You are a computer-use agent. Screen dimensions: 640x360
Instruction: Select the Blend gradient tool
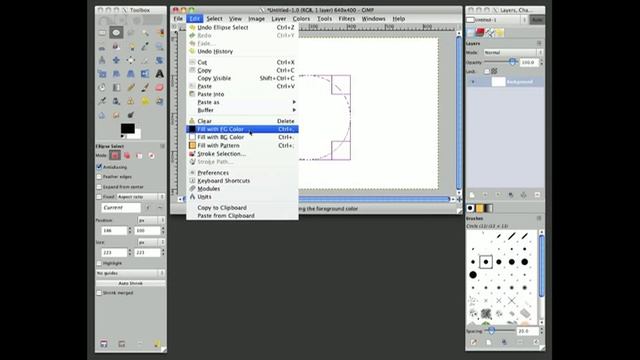[116, 87]
